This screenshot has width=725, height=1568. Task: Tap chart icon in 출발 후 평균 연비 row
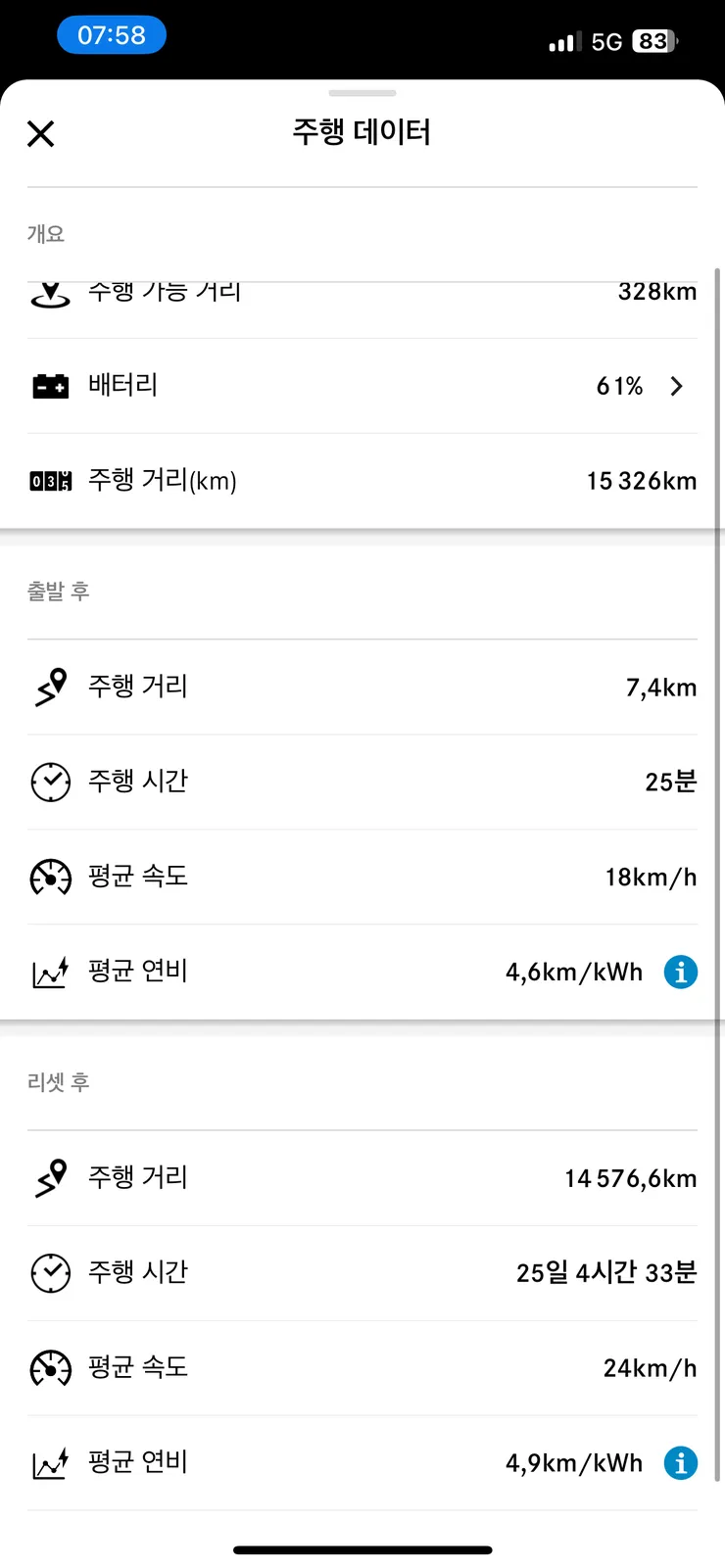point(51,972)
